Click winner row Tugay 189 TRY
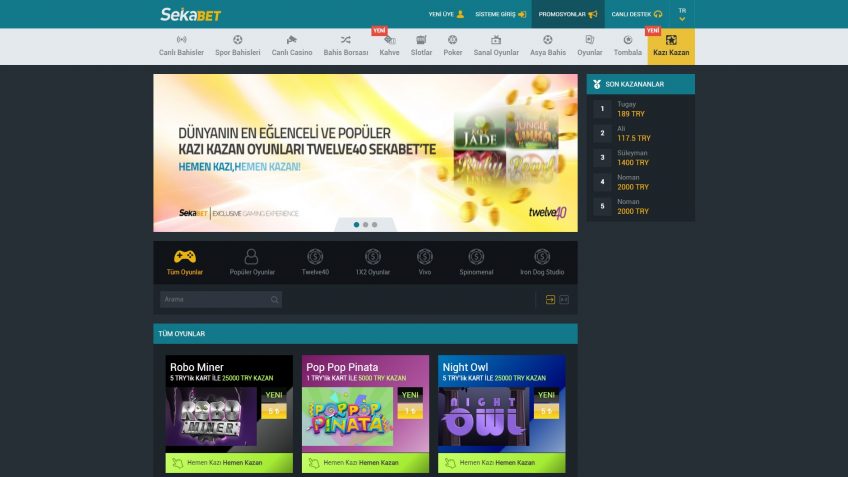Image resolution: width=848 pixels, height=477 pixels. click(641, 109)
